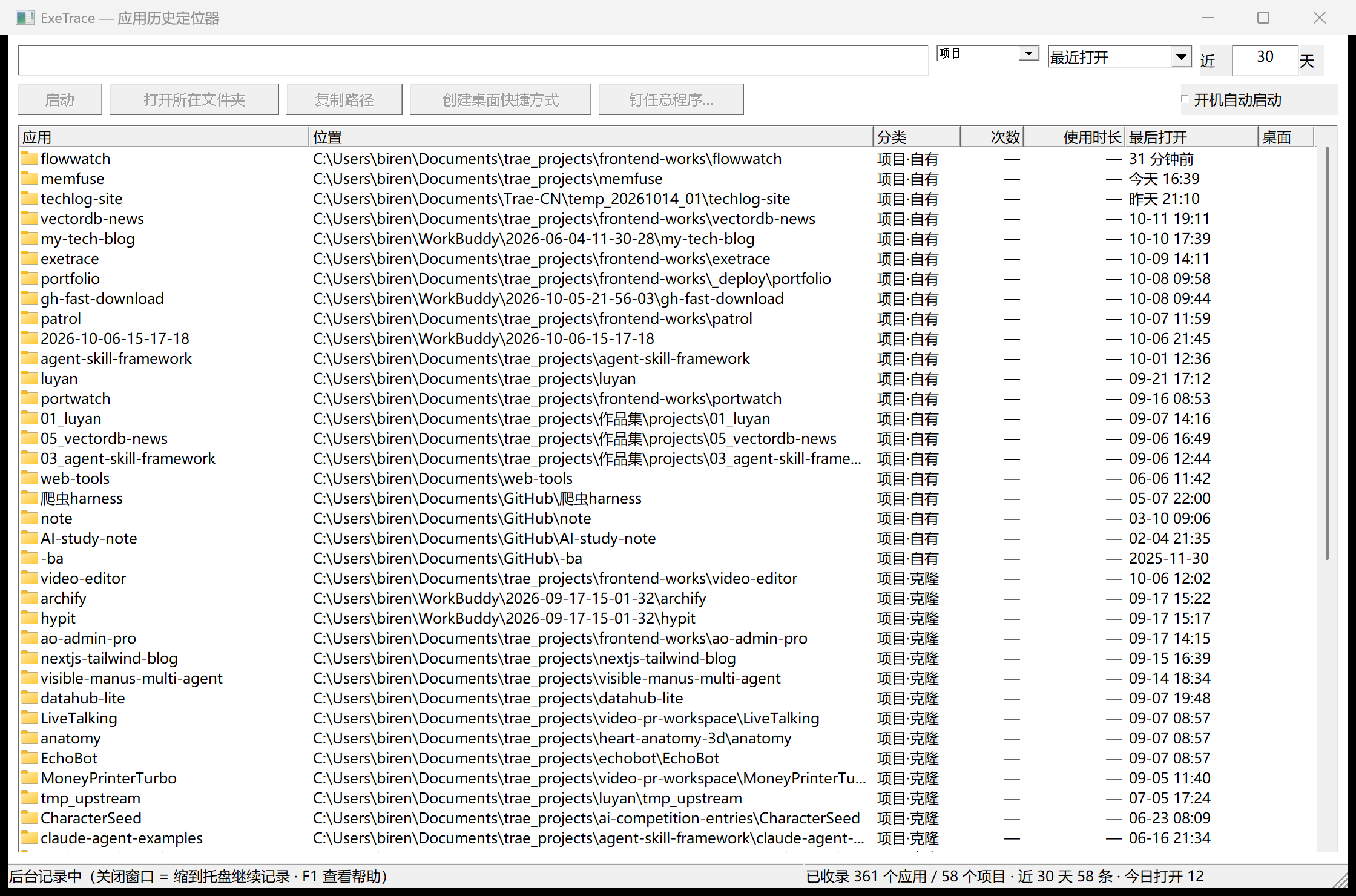This screenshot has height=896, width=1356.
Task: Click the 复制路径 button
Action: click(344, 99)
